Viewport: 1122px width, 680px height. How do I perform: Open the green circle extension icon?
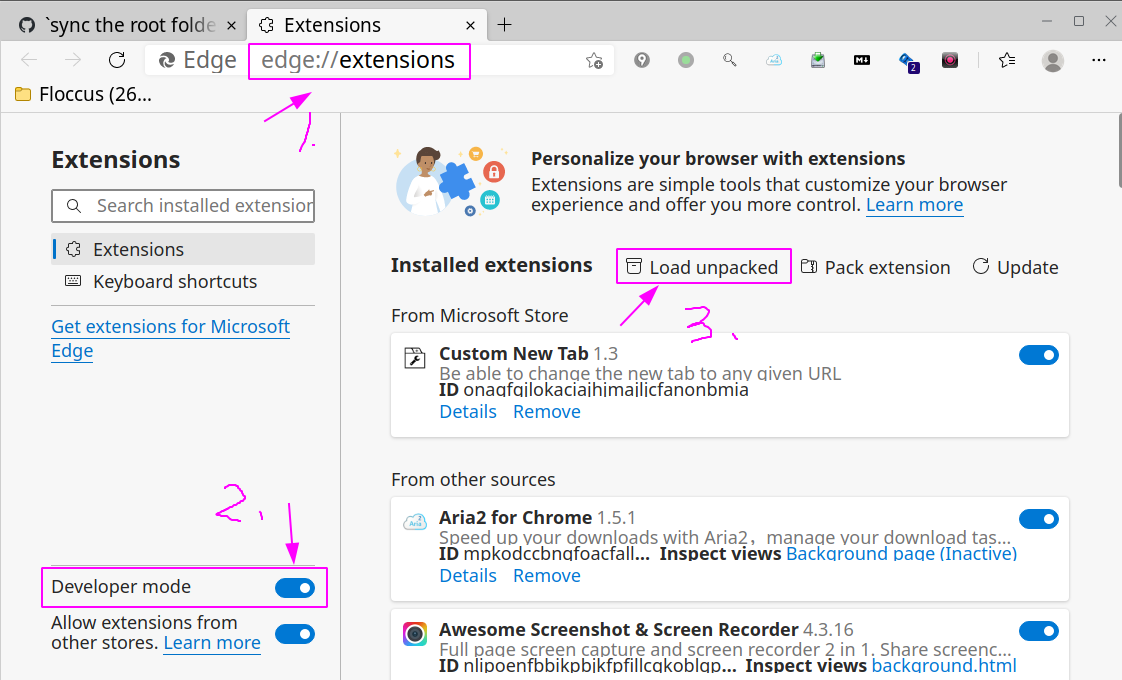tap(686, 60)
